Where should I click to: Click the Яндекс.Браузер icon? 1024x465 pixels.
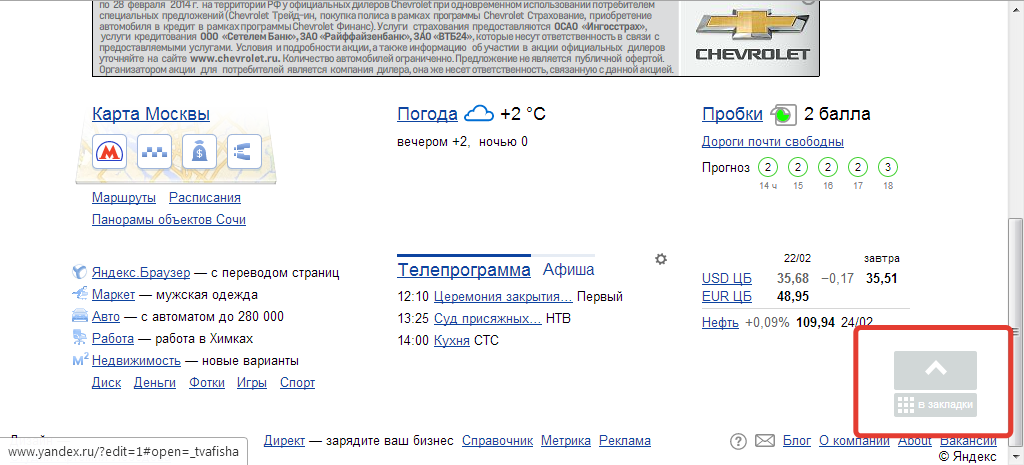79,272
